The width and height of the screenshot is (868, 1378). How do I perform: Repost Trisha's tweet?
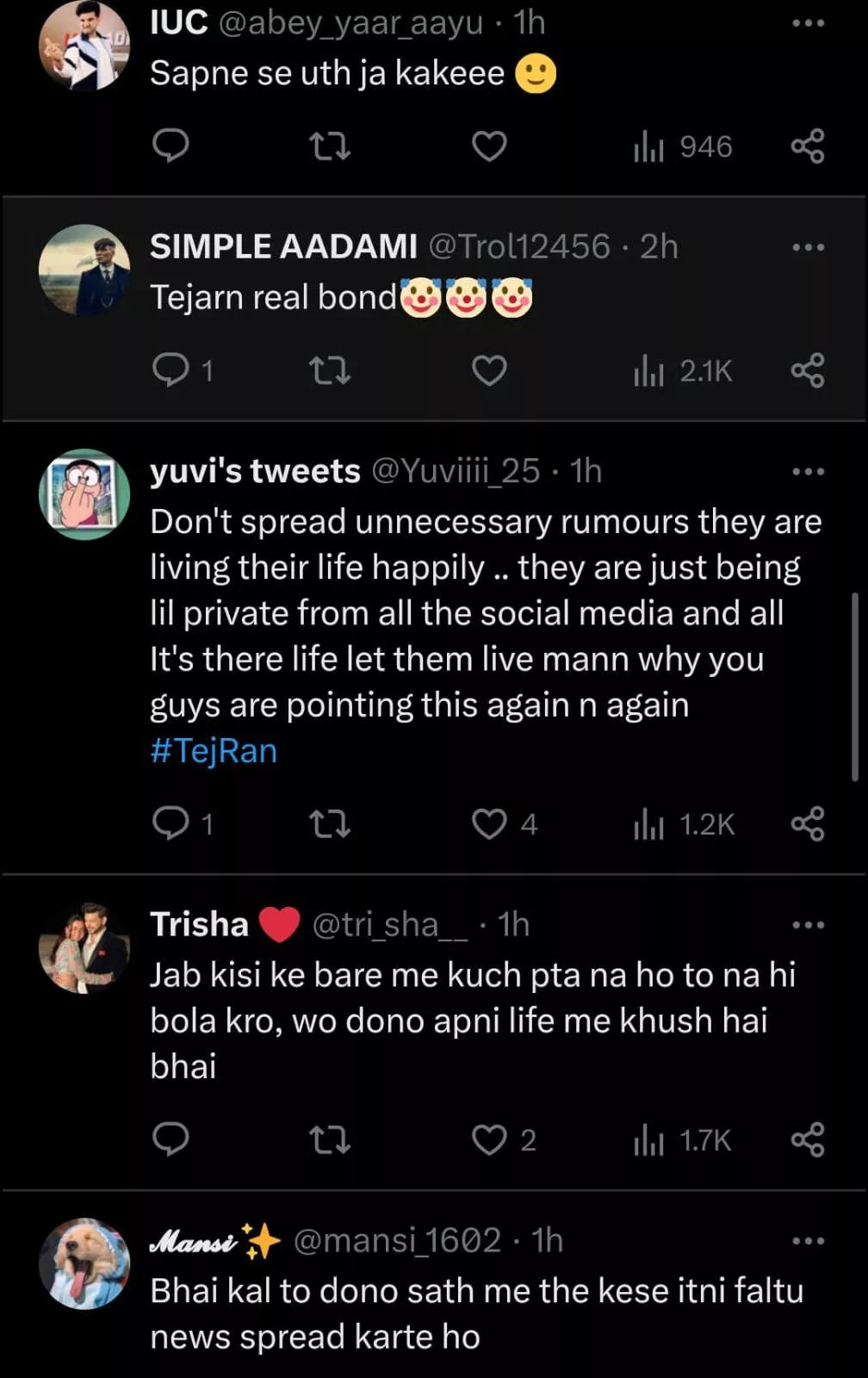pos(329,1140)
